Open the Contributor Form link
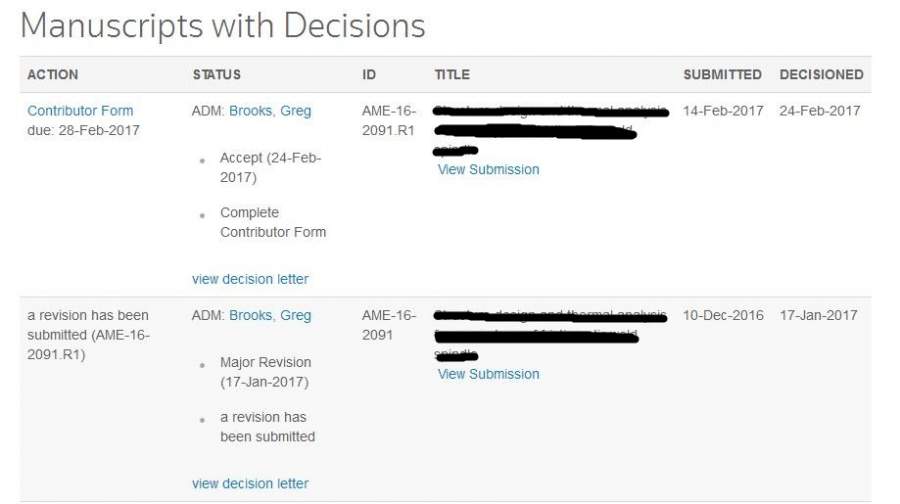 click(x=80, y=111)
